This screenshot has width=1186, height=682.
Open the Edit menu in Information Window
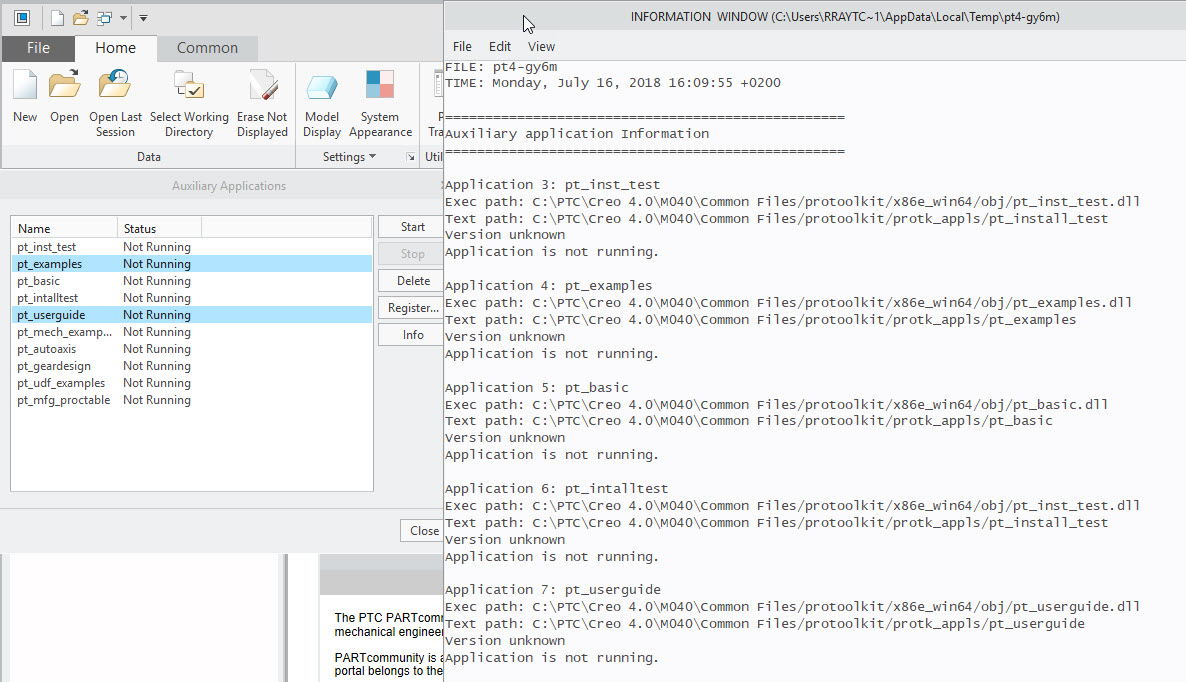pos(499,46)
